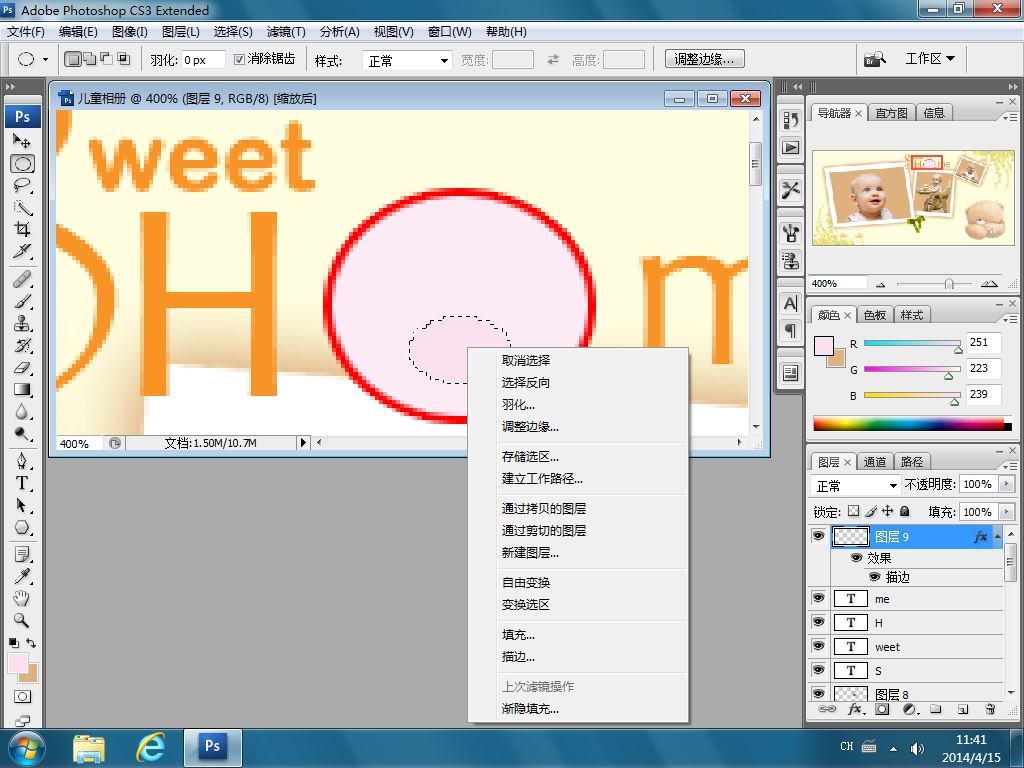Toggle lock transparent pixels icon
The height and width of the screenshot is (768, 1024).
click(x=854, y=511)
